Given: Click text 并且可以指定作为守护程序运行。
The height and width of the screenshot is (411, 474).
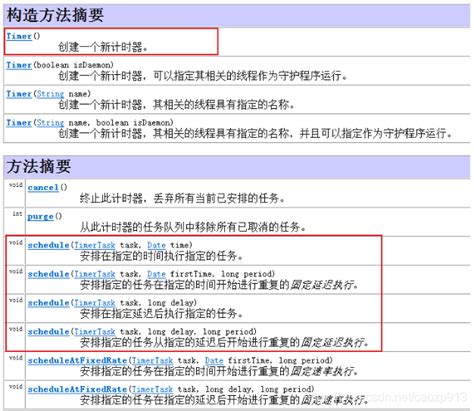Looking at the screenshot, I should (x=376, y=133).
